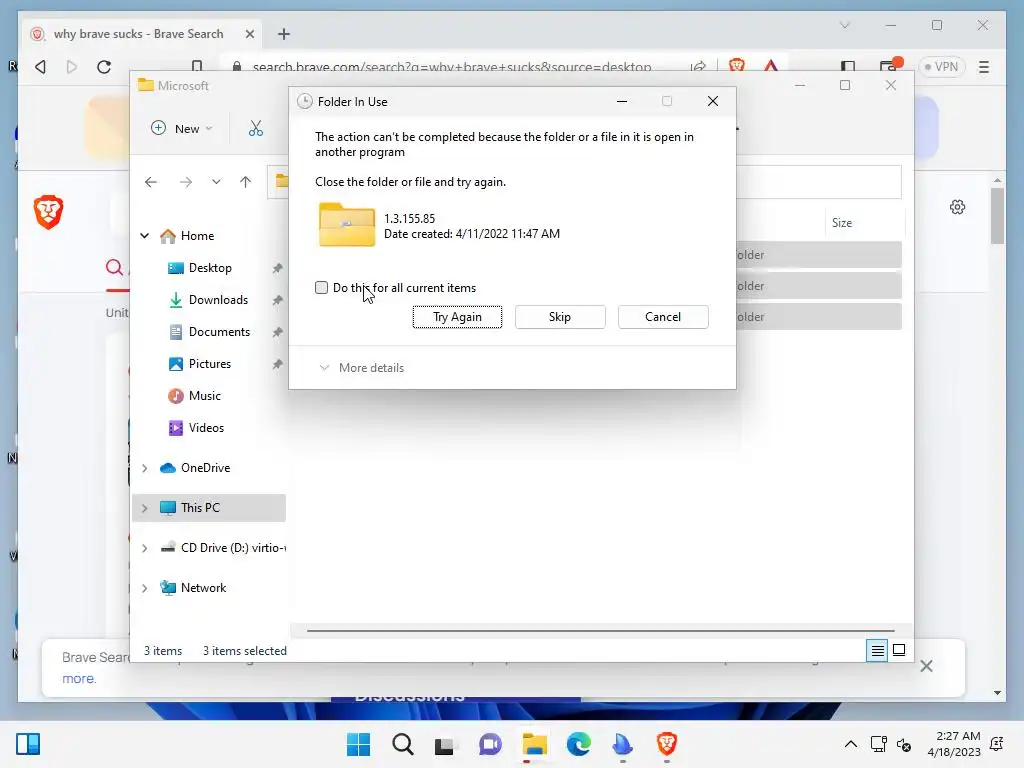Switch Explorer to large thumbnails view
This screenshot has height=768, width=1024.
[x=899, y=650]
